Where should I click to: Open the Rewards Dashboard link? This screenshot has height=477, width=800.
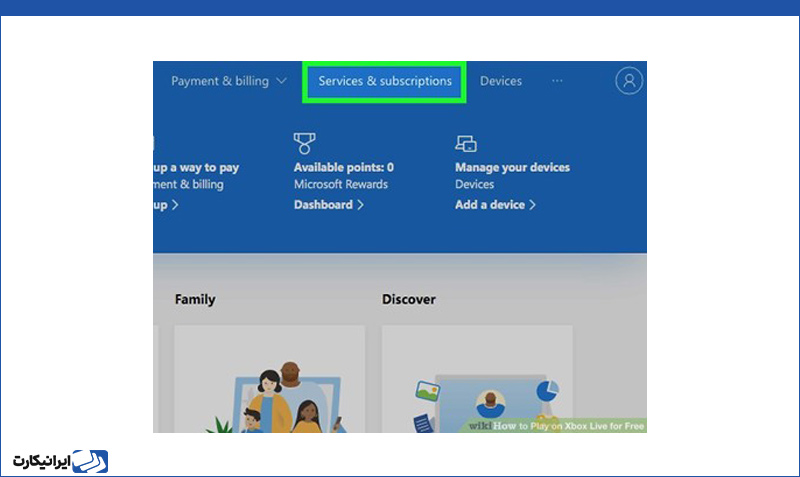pos(329,205)
